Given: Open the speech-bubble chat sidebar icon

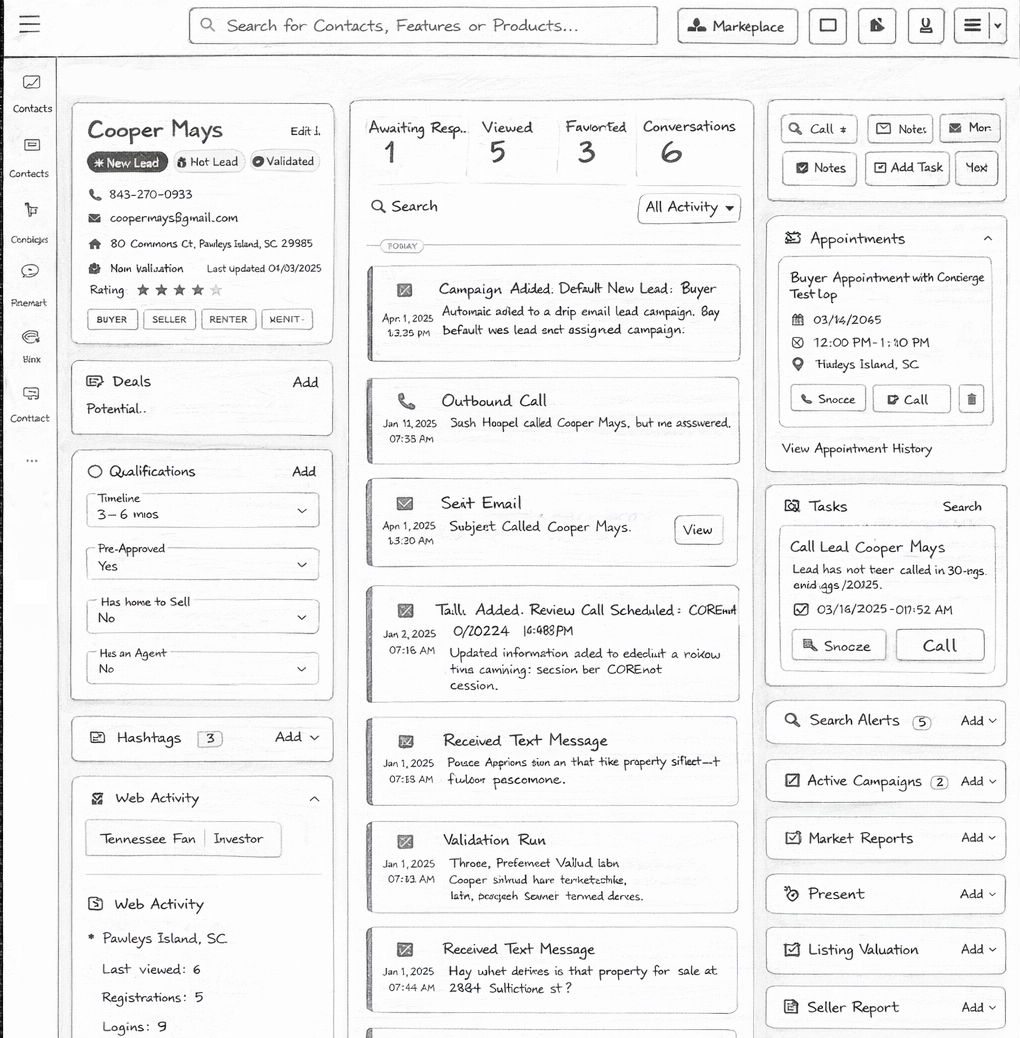Looking at the screenshot, I should pos(30,271).
